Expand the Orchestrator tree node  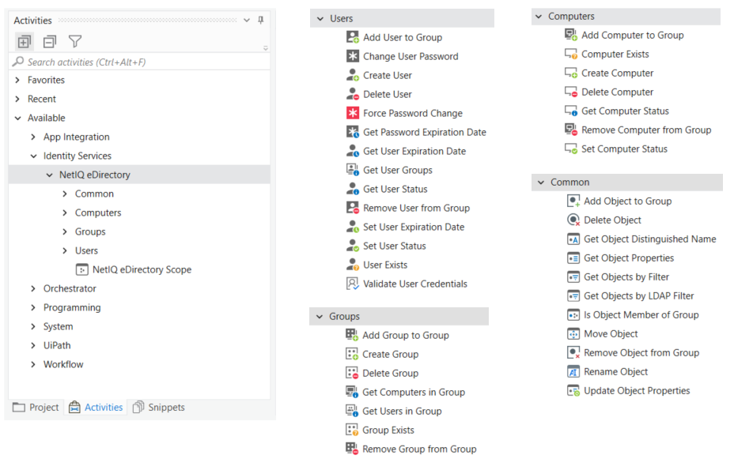(33, 289)
